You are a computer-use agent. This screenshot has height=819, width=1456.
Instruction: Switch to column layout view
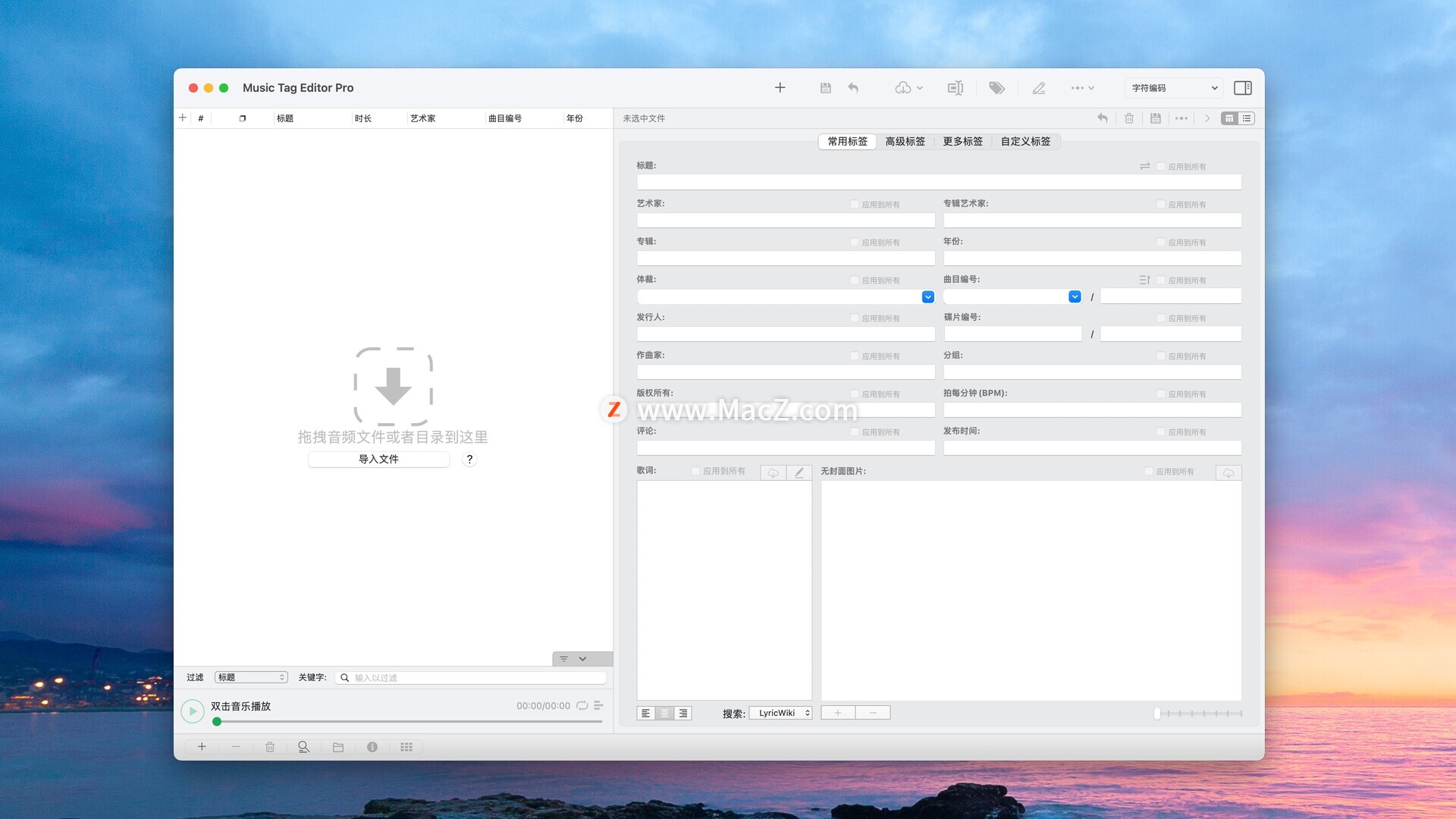pos(1229,118)
